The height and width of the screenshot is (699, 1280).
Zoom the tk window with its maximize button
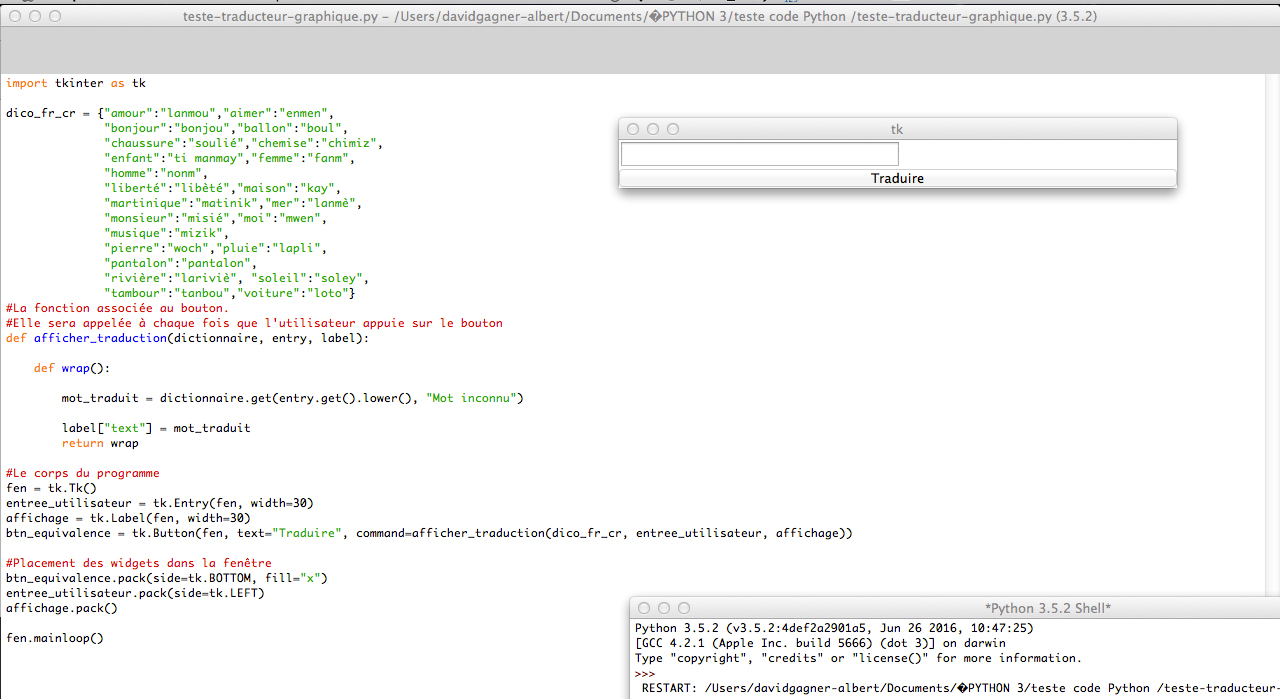pos(673,129)
